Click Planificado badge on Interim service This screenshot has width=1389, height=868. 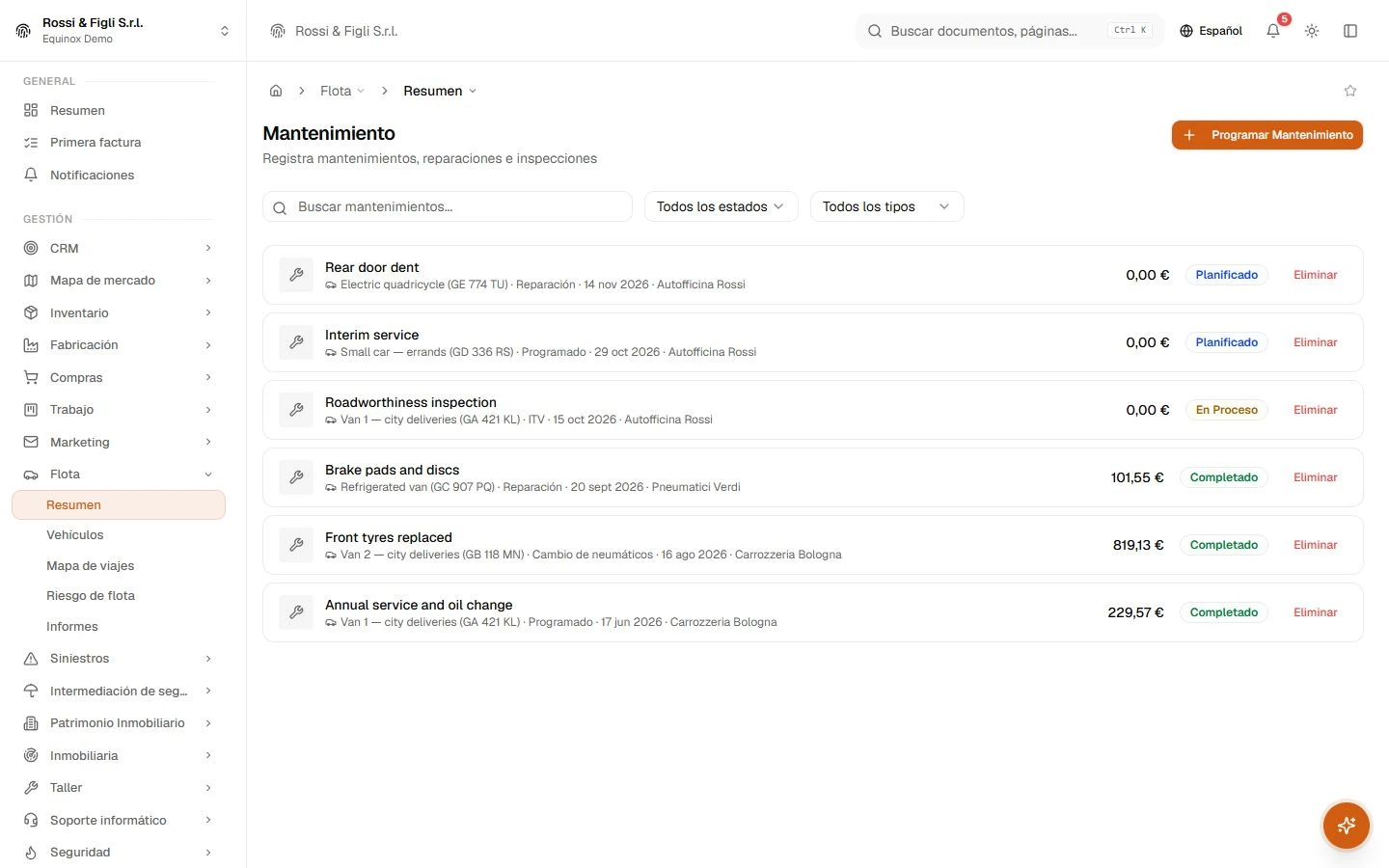(x=1227, y=342)
